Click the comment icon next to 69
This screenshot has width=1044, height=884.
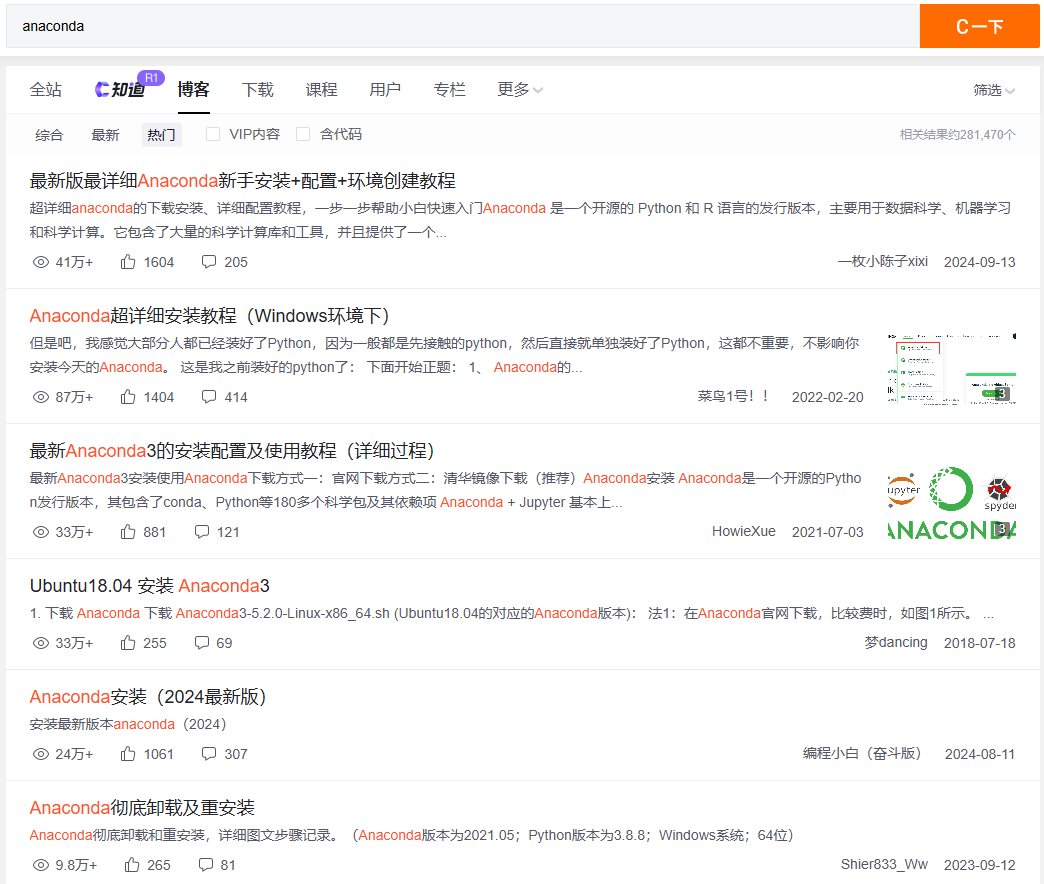pos(202,643)
